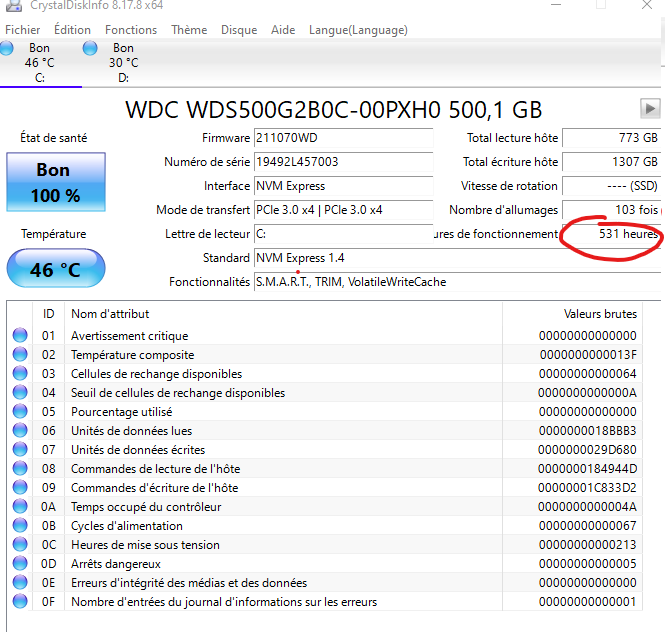The width and height of the screenshot is (666, 632).
Task: Click status orb of Pourcentage utilisé row
Action: [x=20, y=411]
